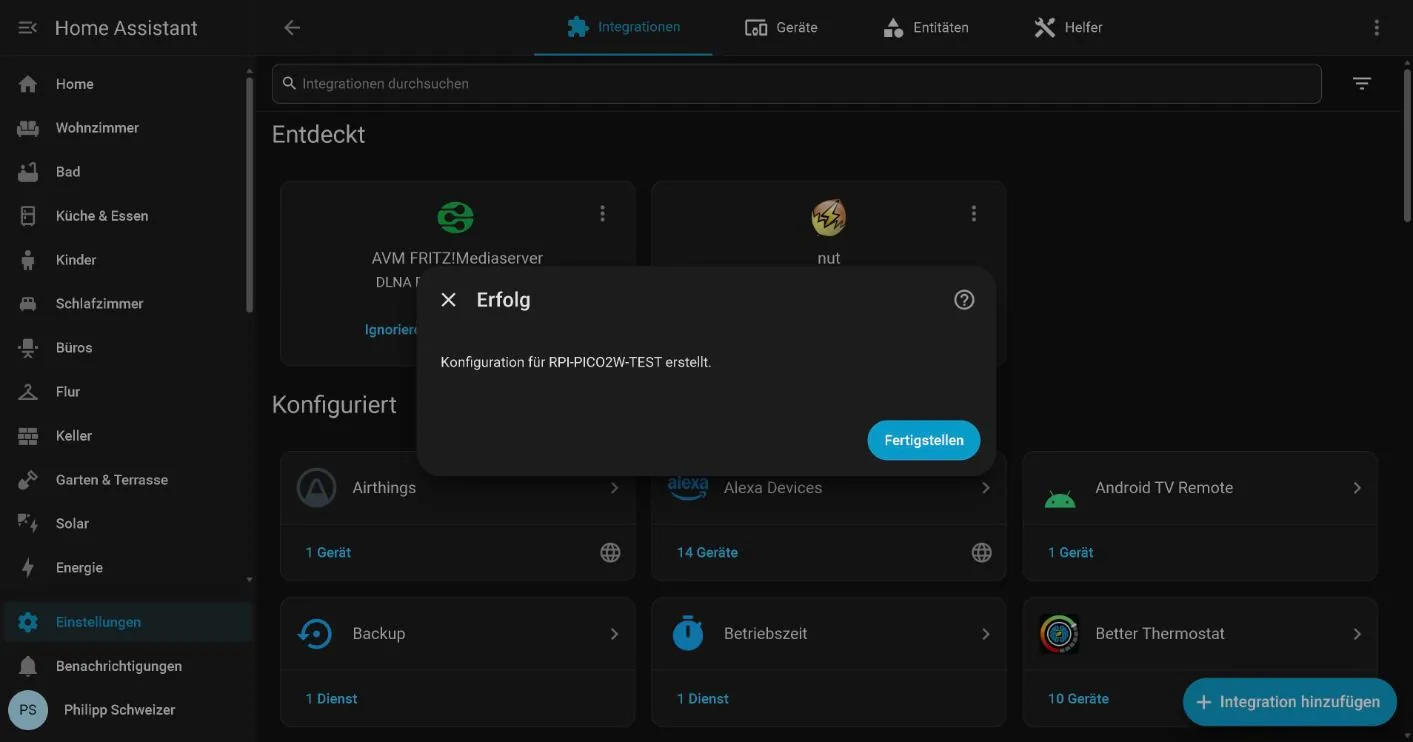Expand the Android TV Remote chevron
This screenshot has height=742, width=1413.
pyautogui.click(x=1357, y=488)
